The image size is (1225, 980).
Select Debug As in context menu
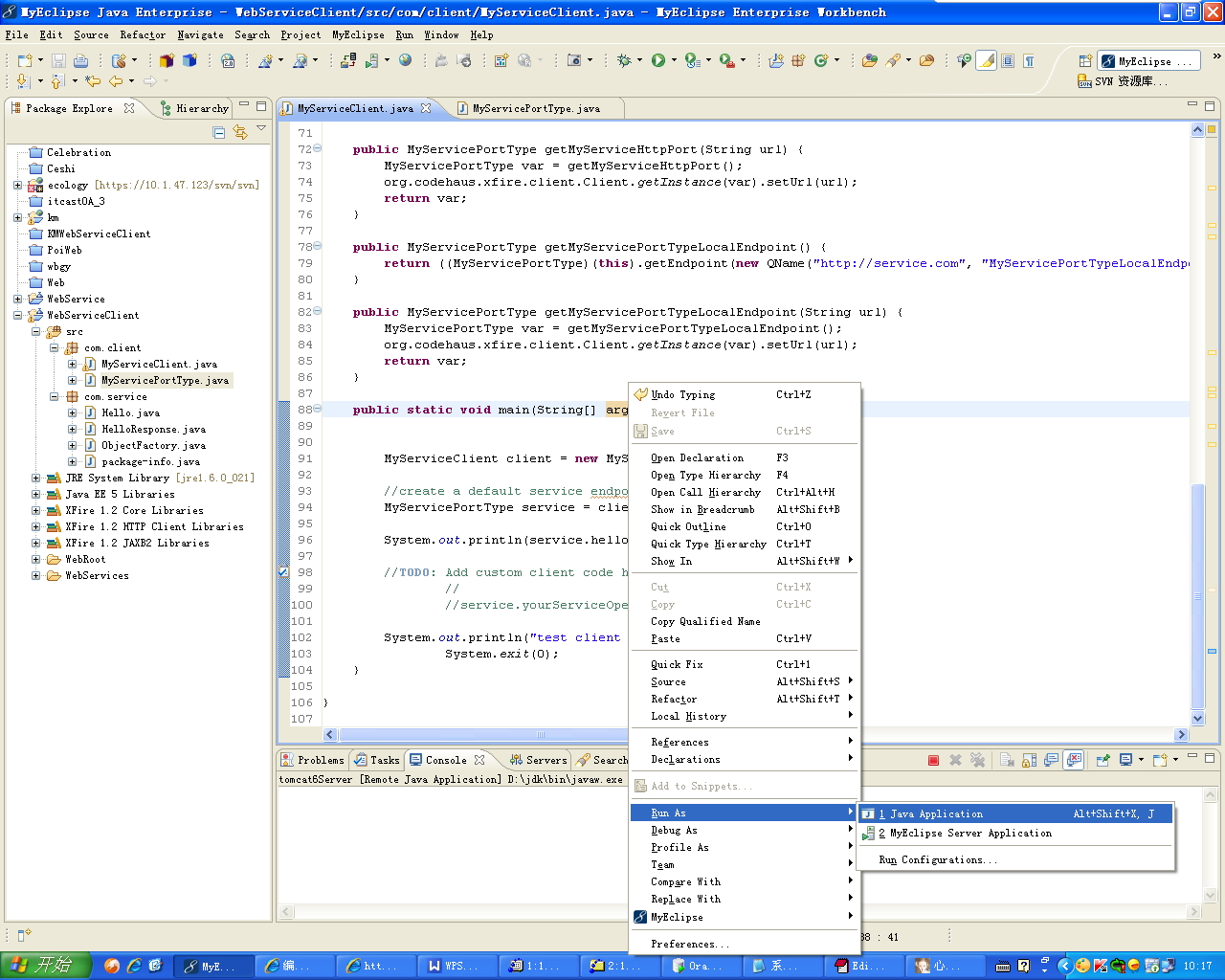click(743, 830)
